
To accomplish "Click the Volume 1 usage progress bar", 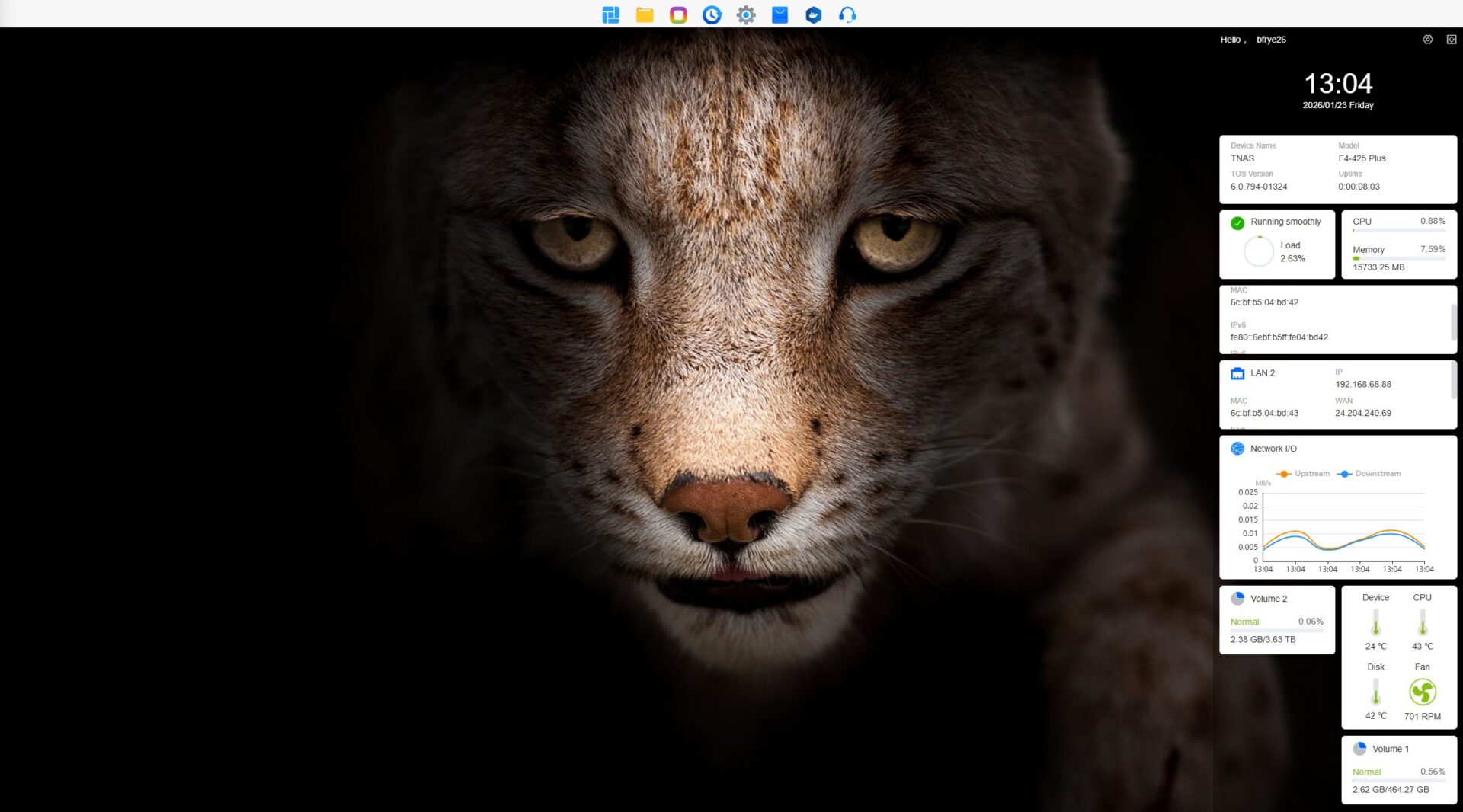I will pyautogui.click(x=1399, y=781).
